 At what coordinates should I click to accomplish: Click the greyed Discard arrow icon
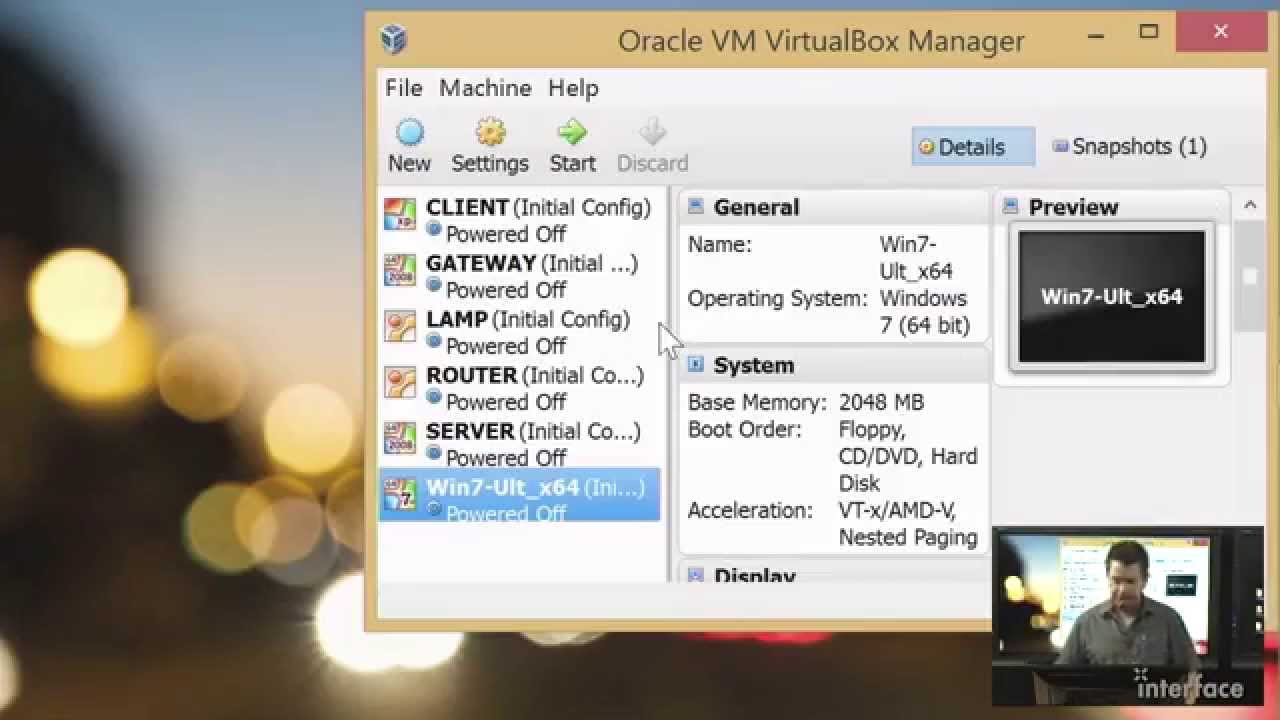(652, 132)
